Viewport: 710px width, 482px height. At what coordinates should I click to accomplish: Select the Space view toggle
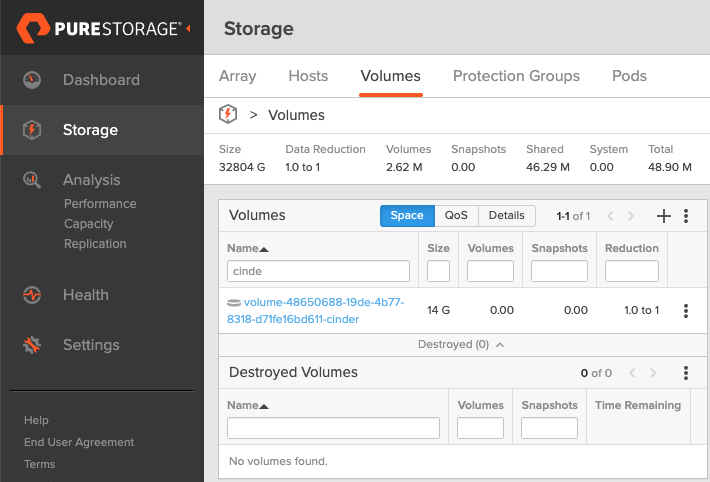pos(407,216)
